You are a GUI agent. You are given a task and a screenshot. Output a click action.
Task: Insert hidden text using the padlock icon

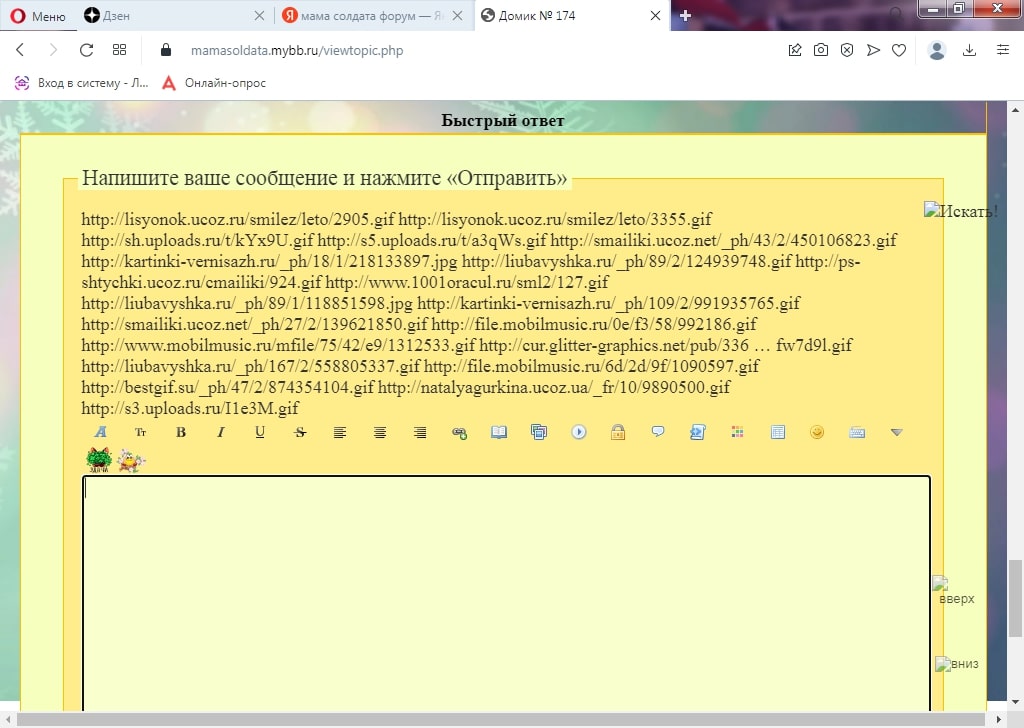[x=618, y=432]
